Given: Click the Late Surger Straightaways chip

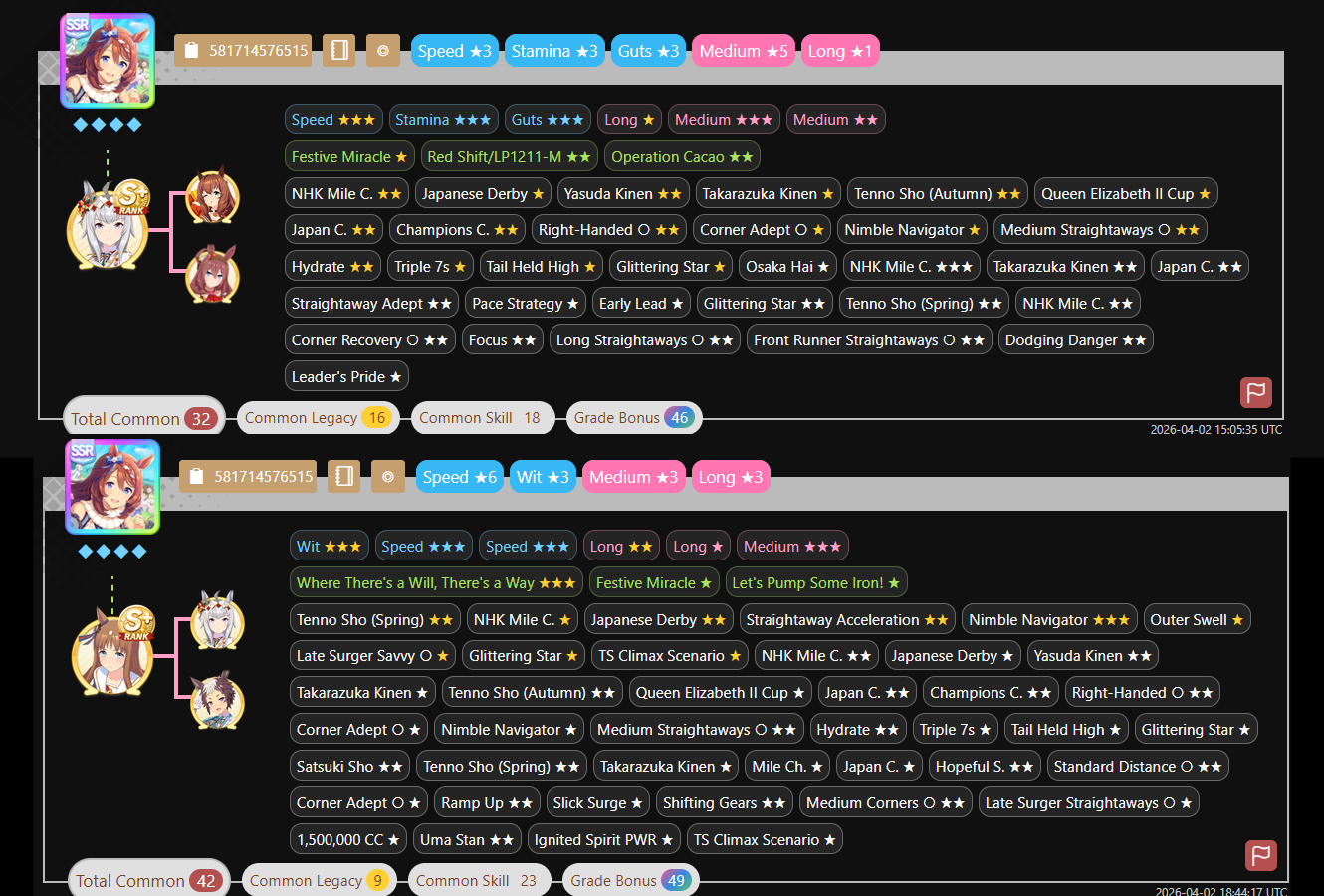Looking at the screenshot, I should pyautogui.click(x=1089, y=802).
